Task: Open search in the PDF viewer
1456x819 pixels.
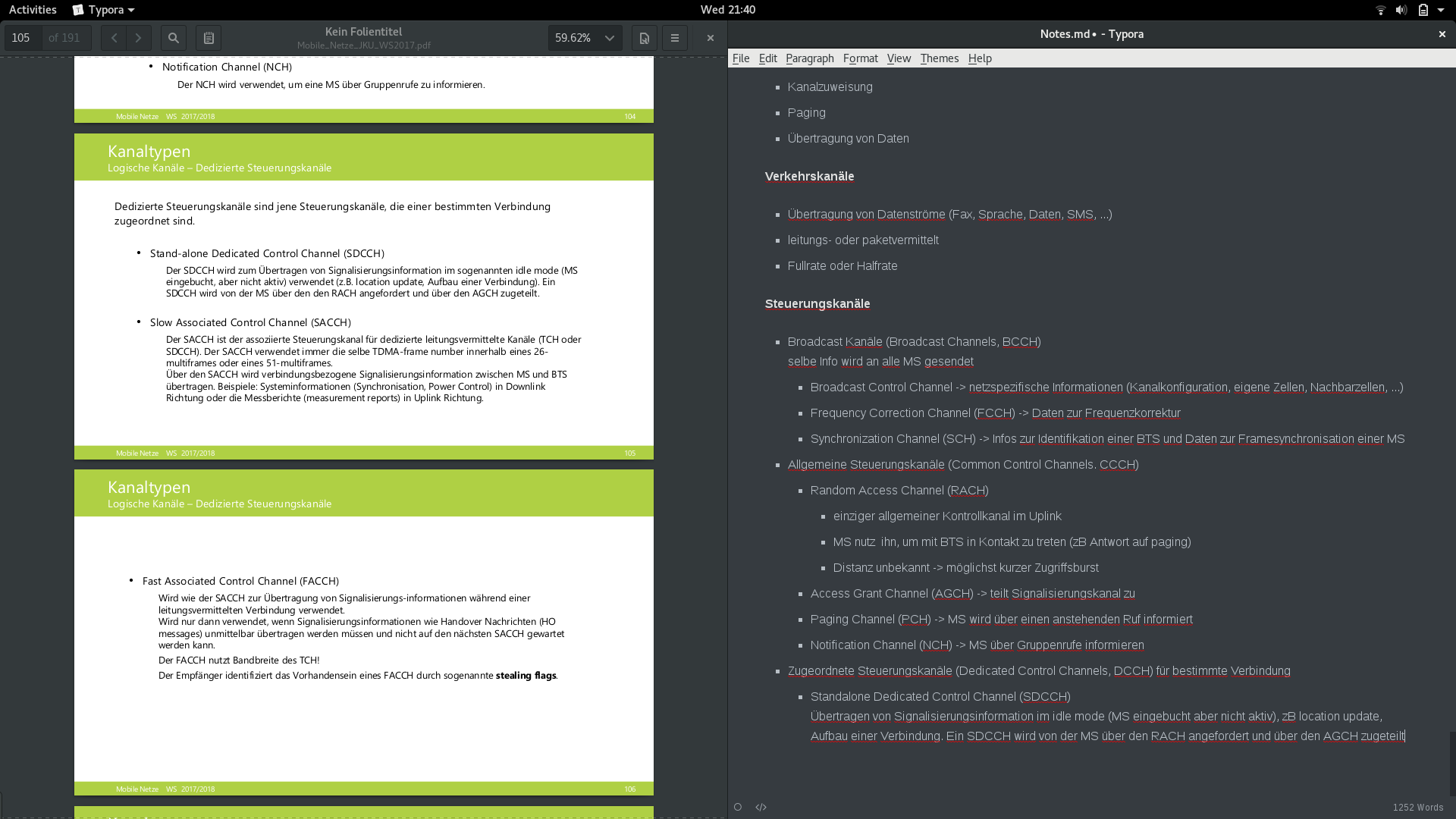Action: (x=174, y=38)
